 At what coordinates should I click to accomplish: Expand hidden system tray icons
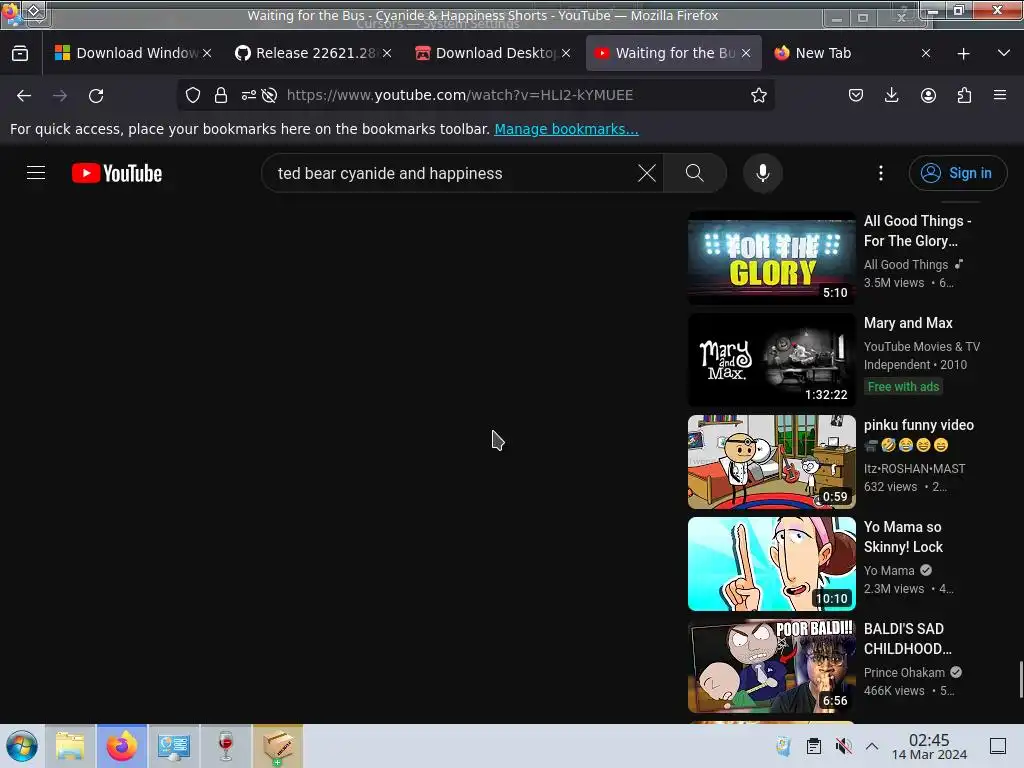[x=872, y=746]
